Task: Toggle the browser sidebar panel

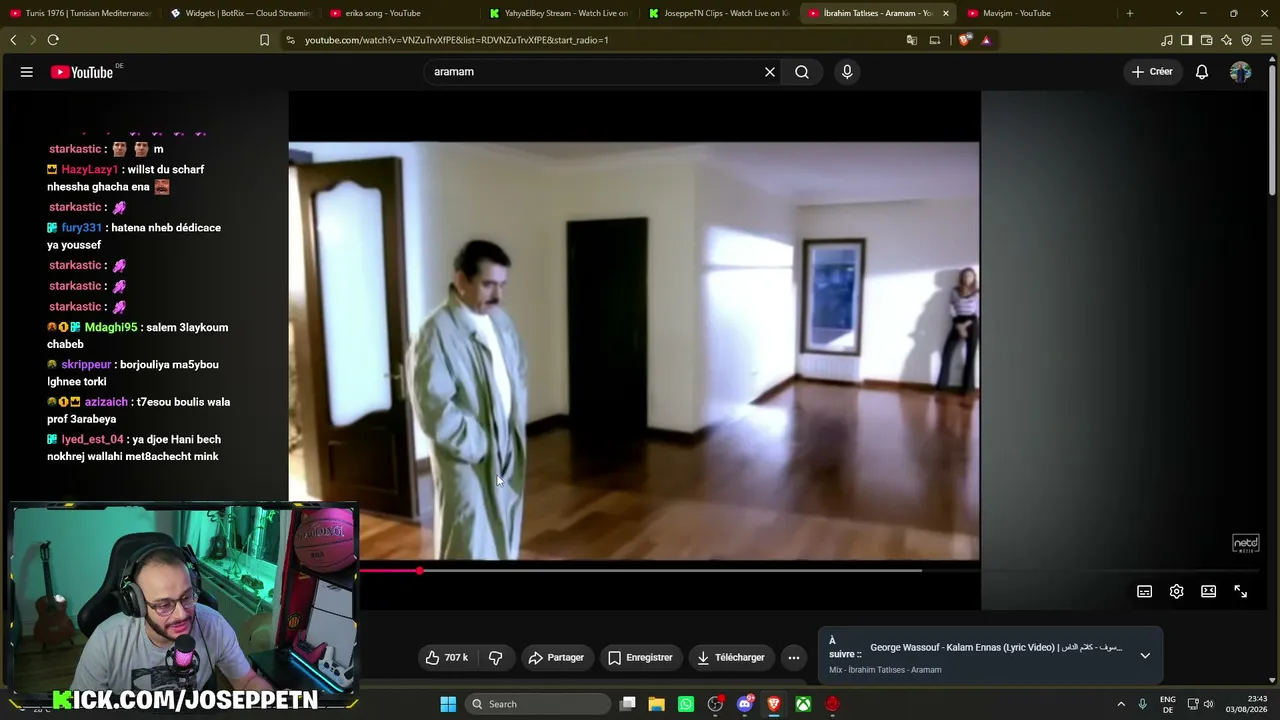Action: [x=1187, y=40]
